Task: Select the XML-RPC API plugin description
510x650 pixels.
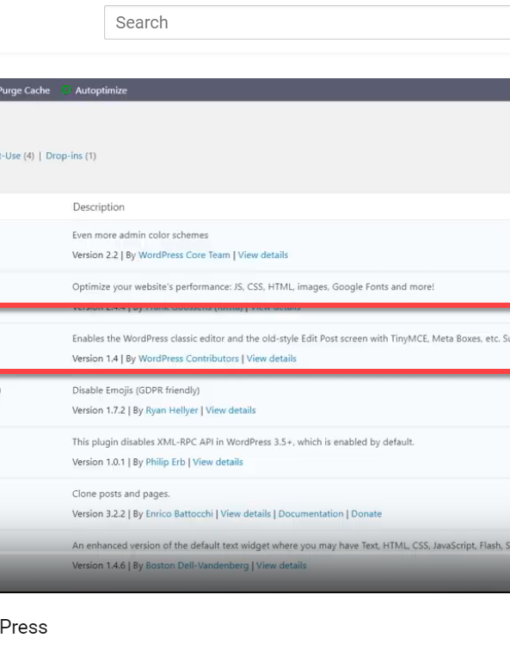Action: point(243,442)
